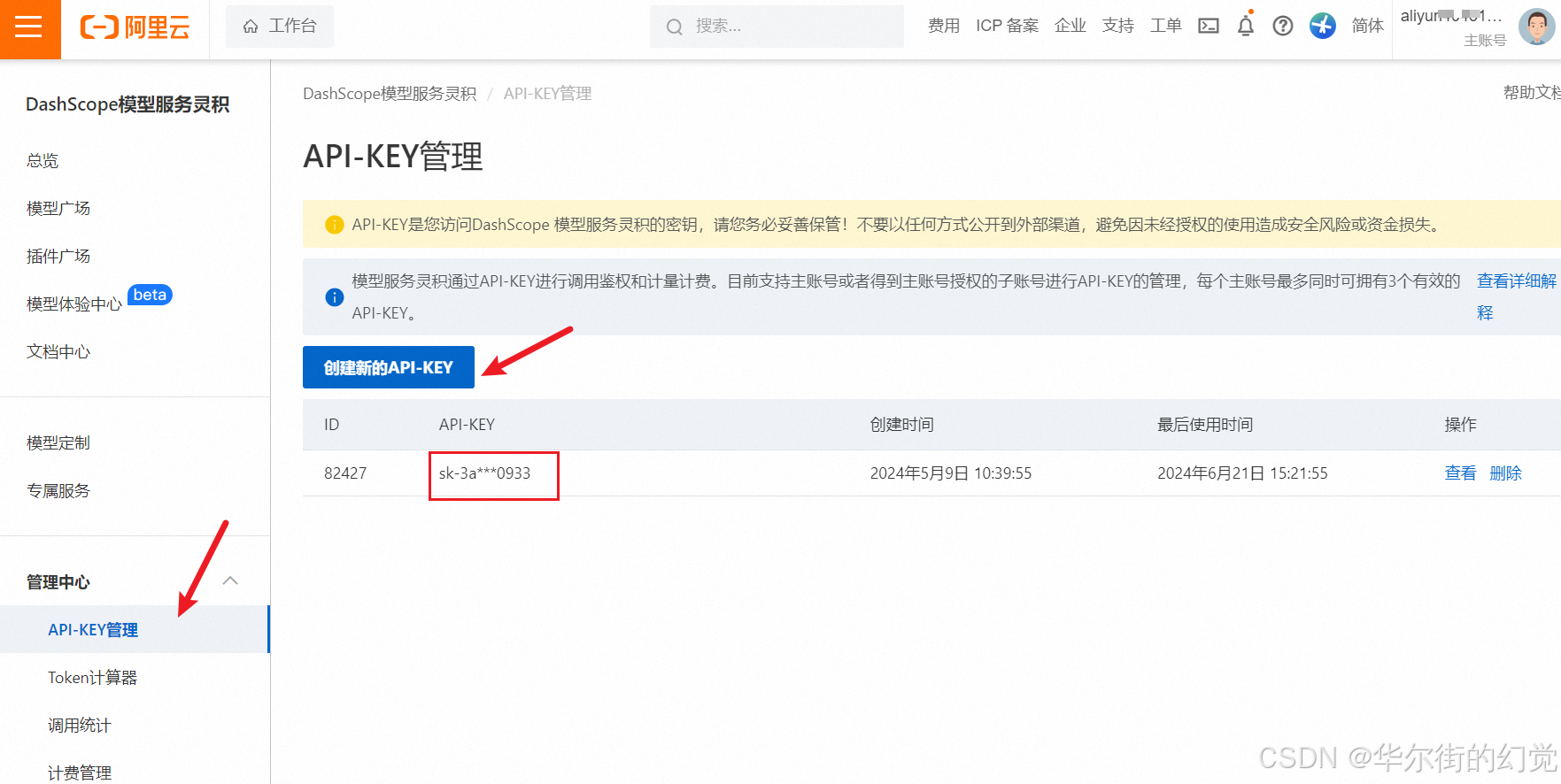Open the 工单 menu
Viewport: 1561px width, 784px height.
[x=1166, y=27]
